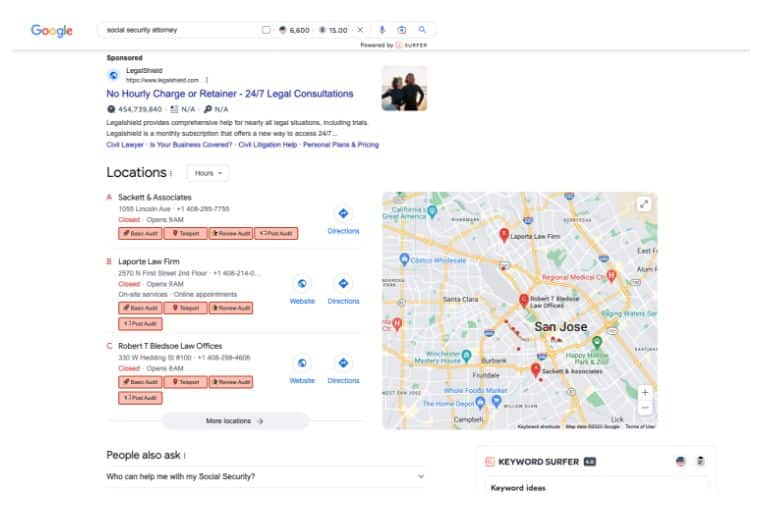Image resolution: width=760 pixels, height=520 pixels.
Task: Click Basic Audit for Robert T Bledsoe
Action: [x=140, y=382]
